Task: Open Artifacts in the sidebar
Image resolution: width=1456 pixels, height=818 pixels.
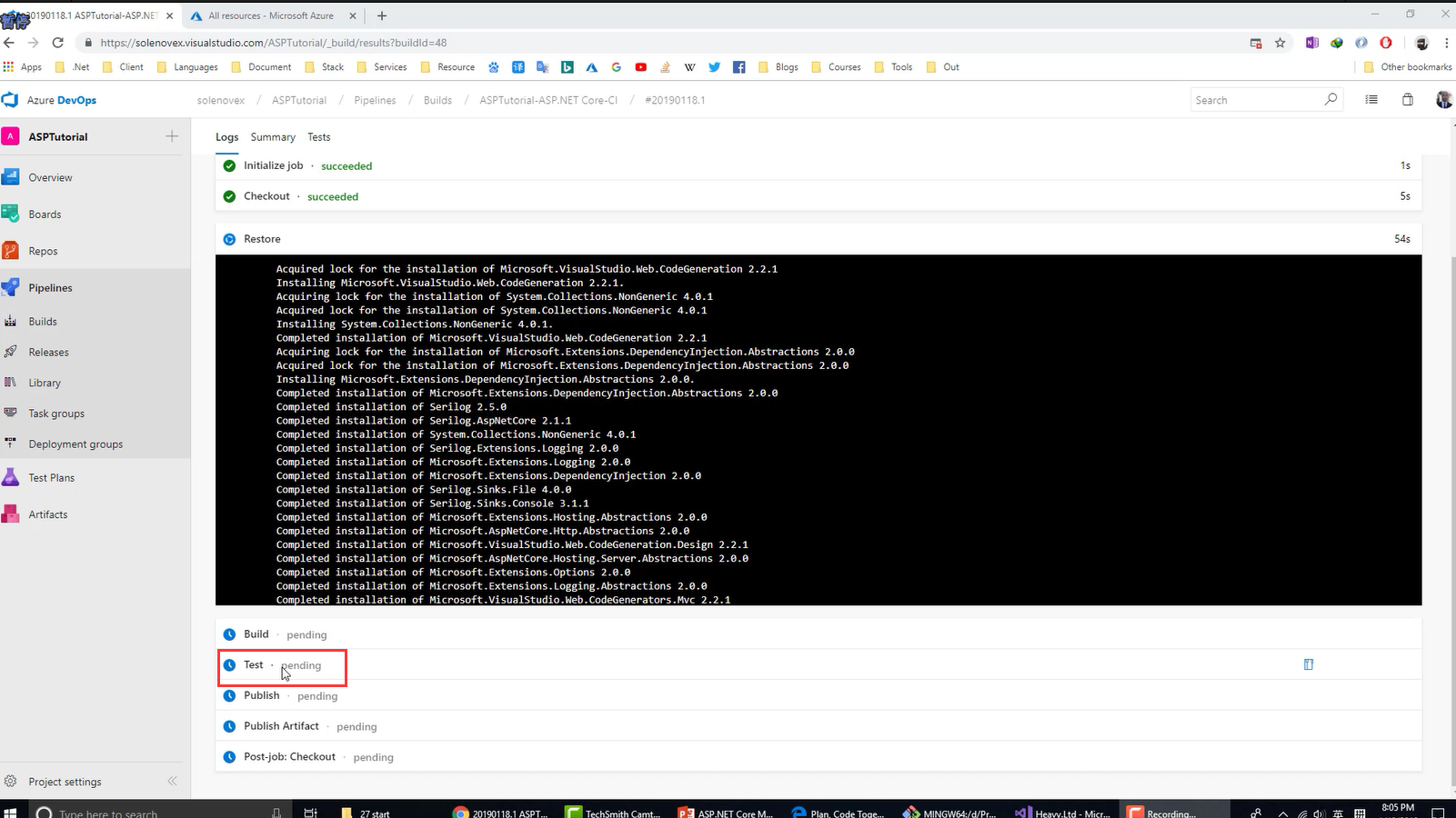Action: point(47,514)
